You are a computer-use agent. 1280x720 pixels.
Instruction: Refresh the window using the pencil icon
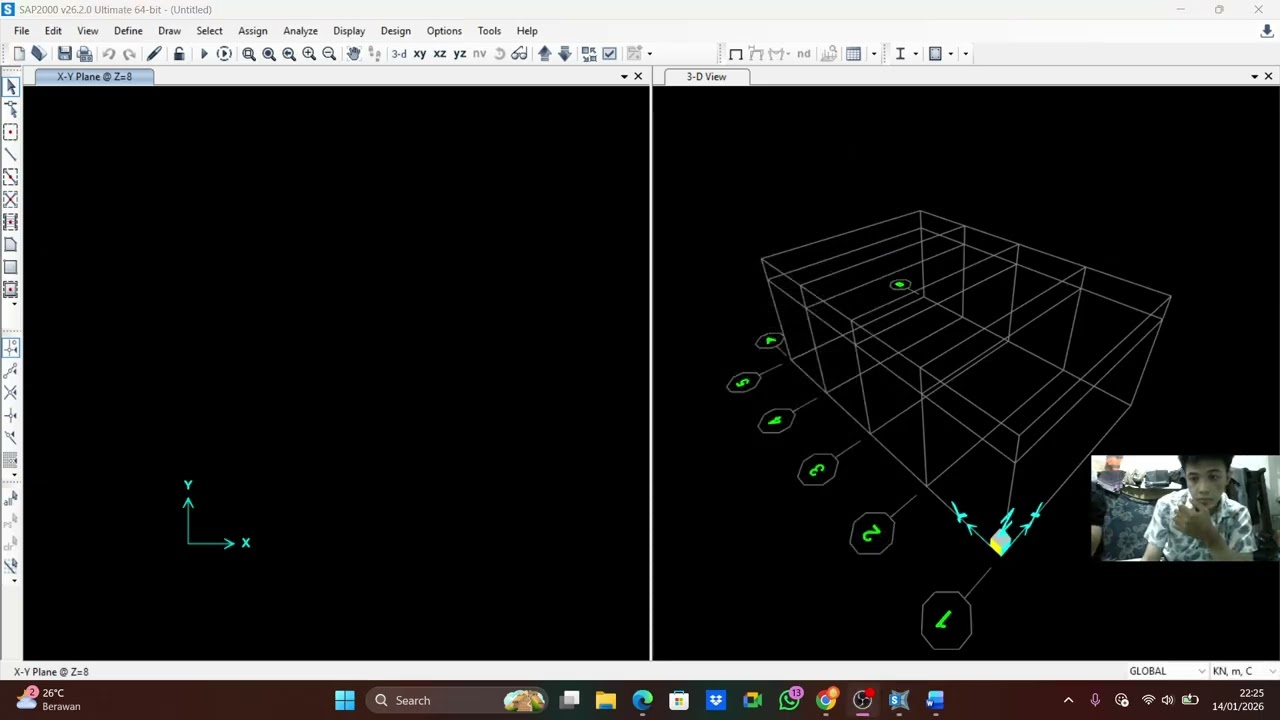tap(154, 54)
